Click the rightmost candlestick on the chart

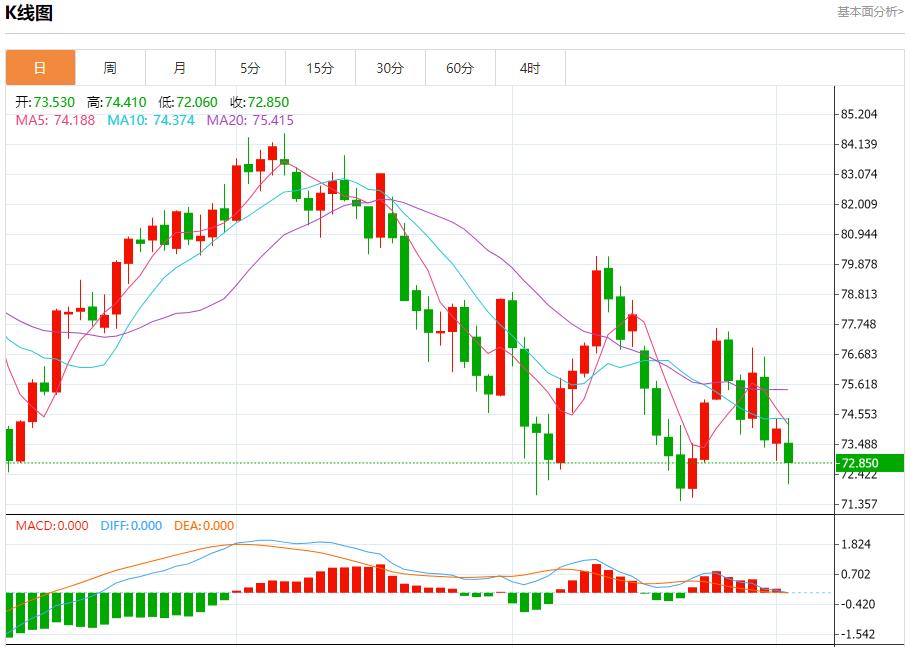tap(789, 452)
